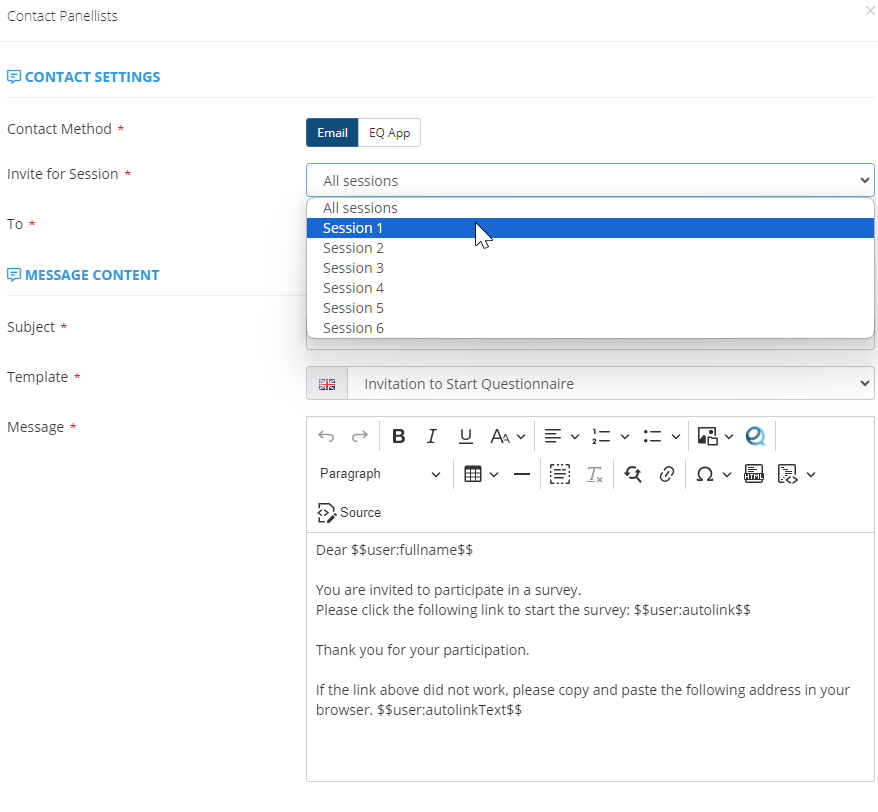Viewport: 878px width, 812px height.
Task: Switch contact method to EQ App
Action: click(389, 133)
